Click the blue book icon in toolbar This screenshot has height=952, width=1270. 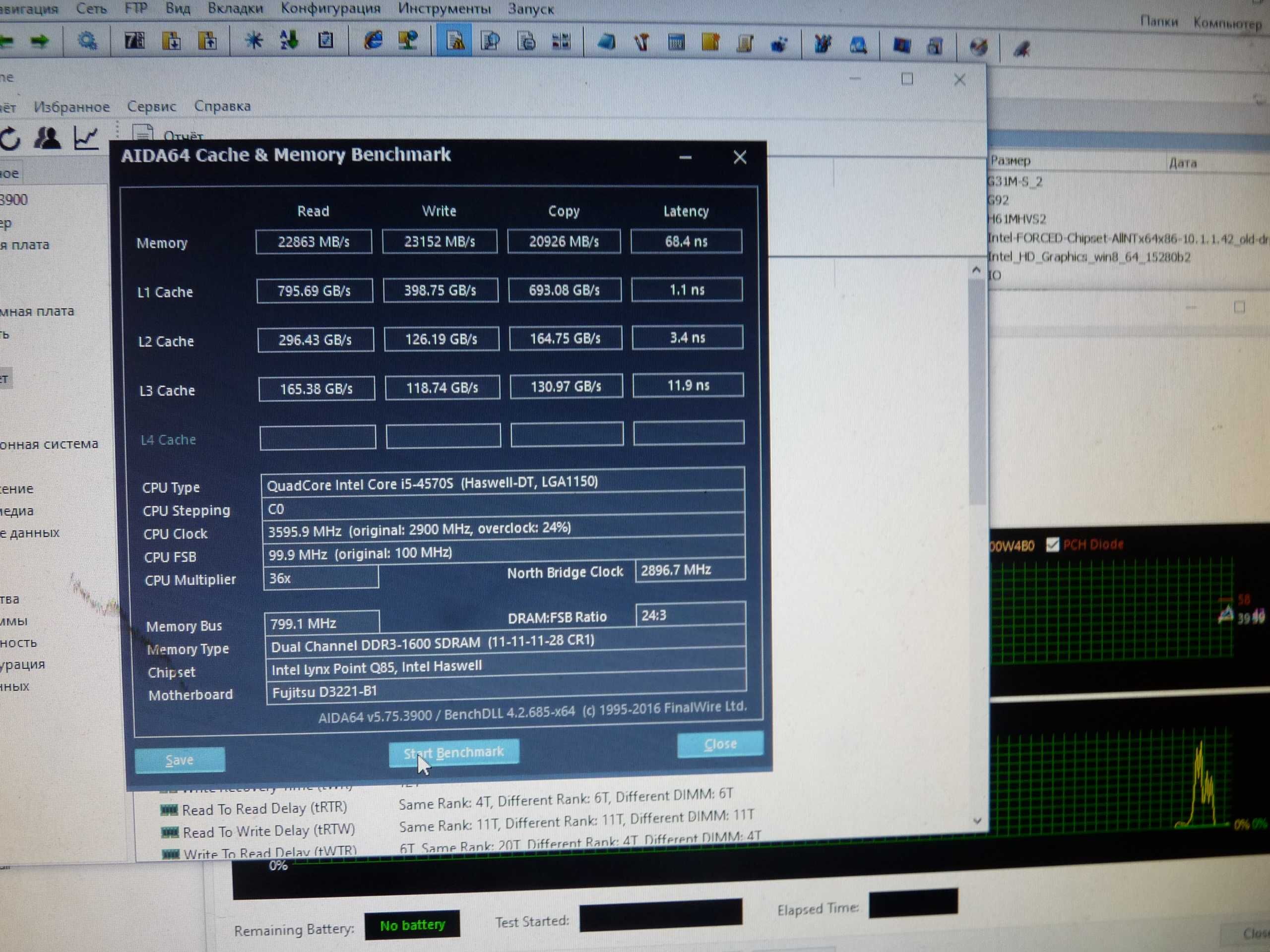click(606, 43)
